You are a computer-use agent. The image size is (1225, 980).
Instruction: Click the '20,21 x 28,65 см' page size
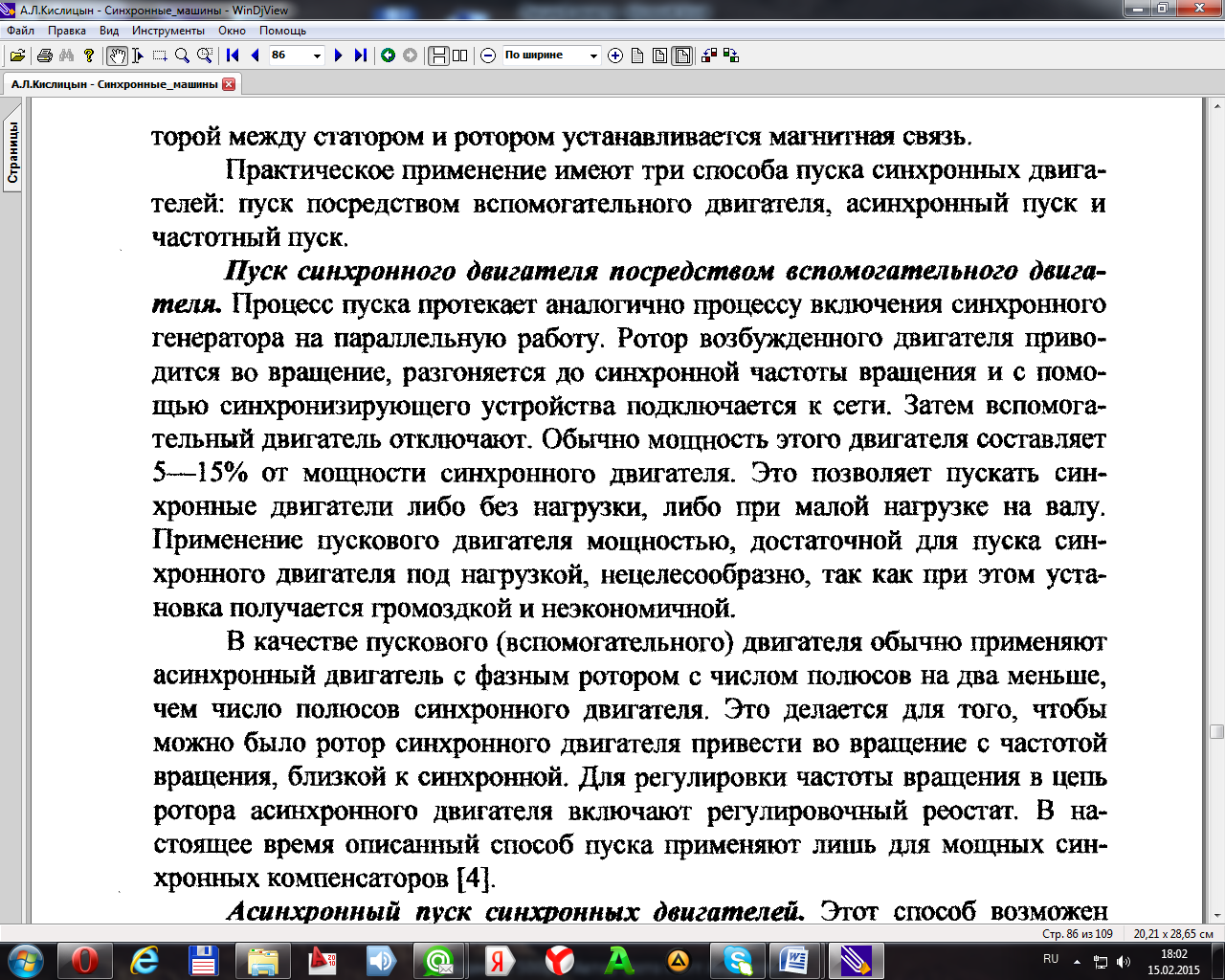1172,934
